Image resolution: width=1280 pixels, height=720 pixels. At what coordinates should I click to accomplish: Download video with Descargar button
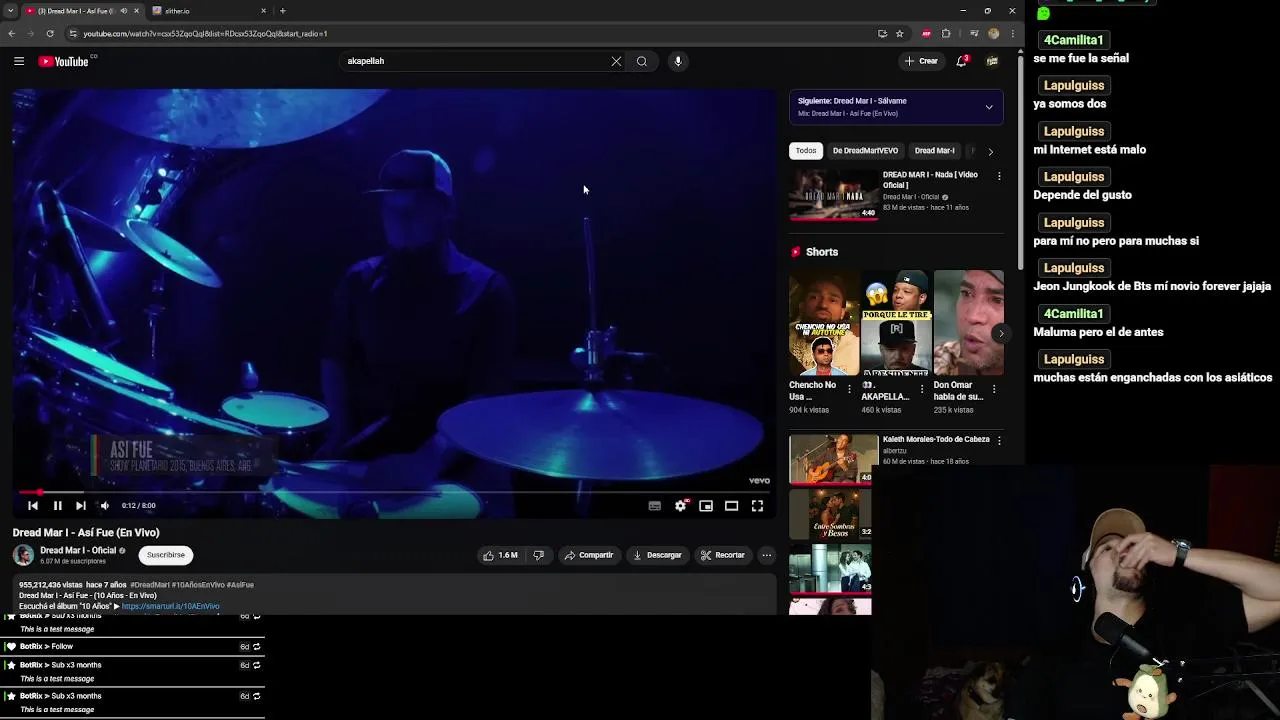click(657, 555)
